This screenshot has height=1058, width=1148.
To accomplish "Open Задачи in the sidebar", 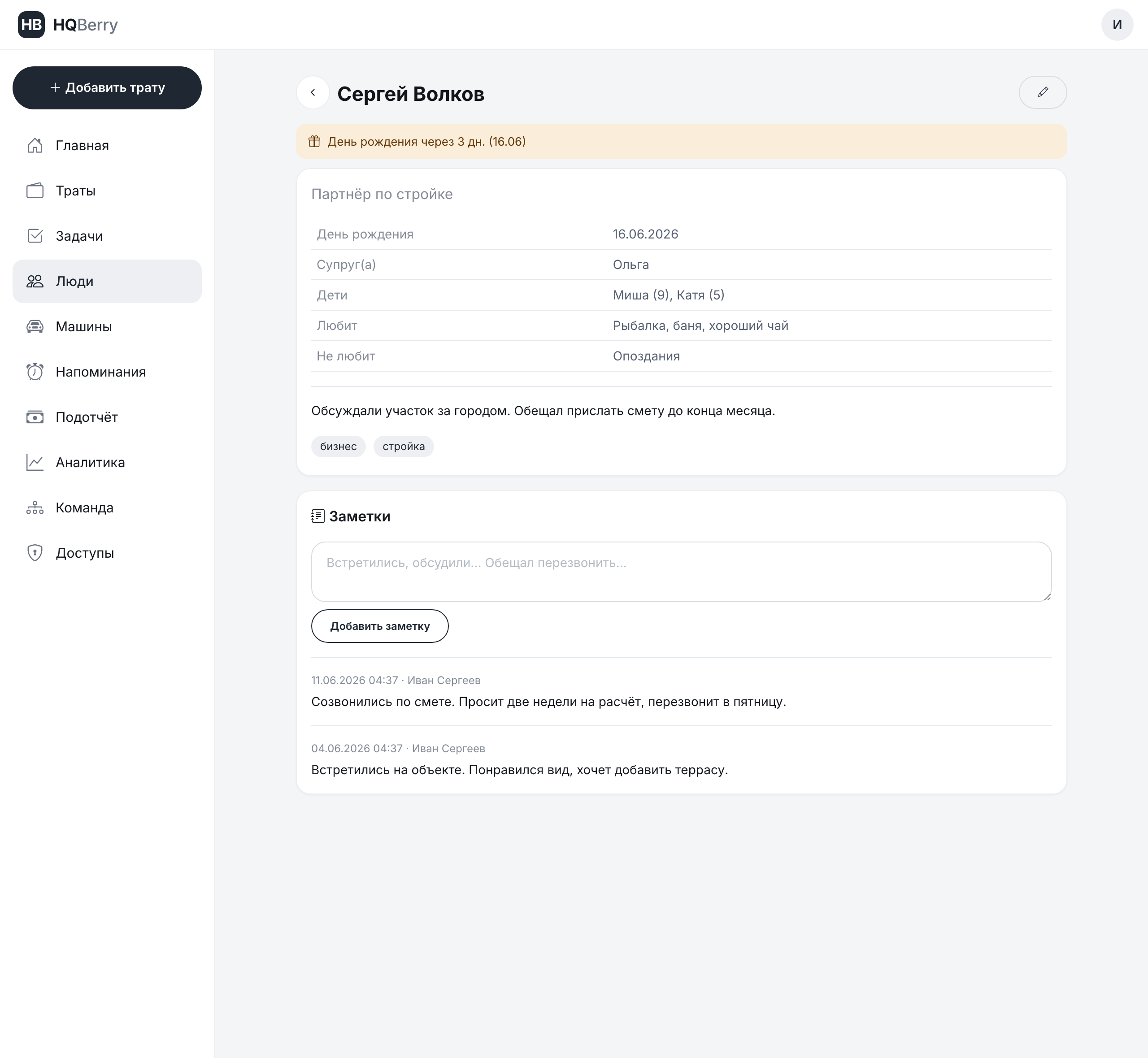I will [107, 236].
